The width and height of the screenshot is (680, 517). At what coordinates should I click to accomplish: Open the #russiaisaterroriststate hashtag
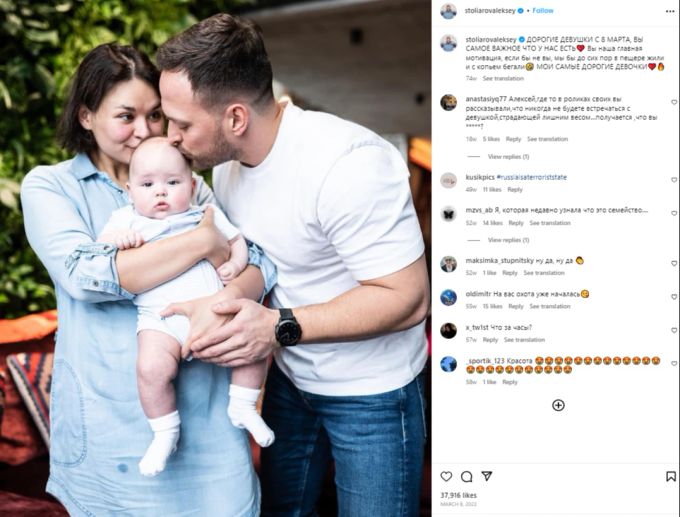[x=531, y=177]
